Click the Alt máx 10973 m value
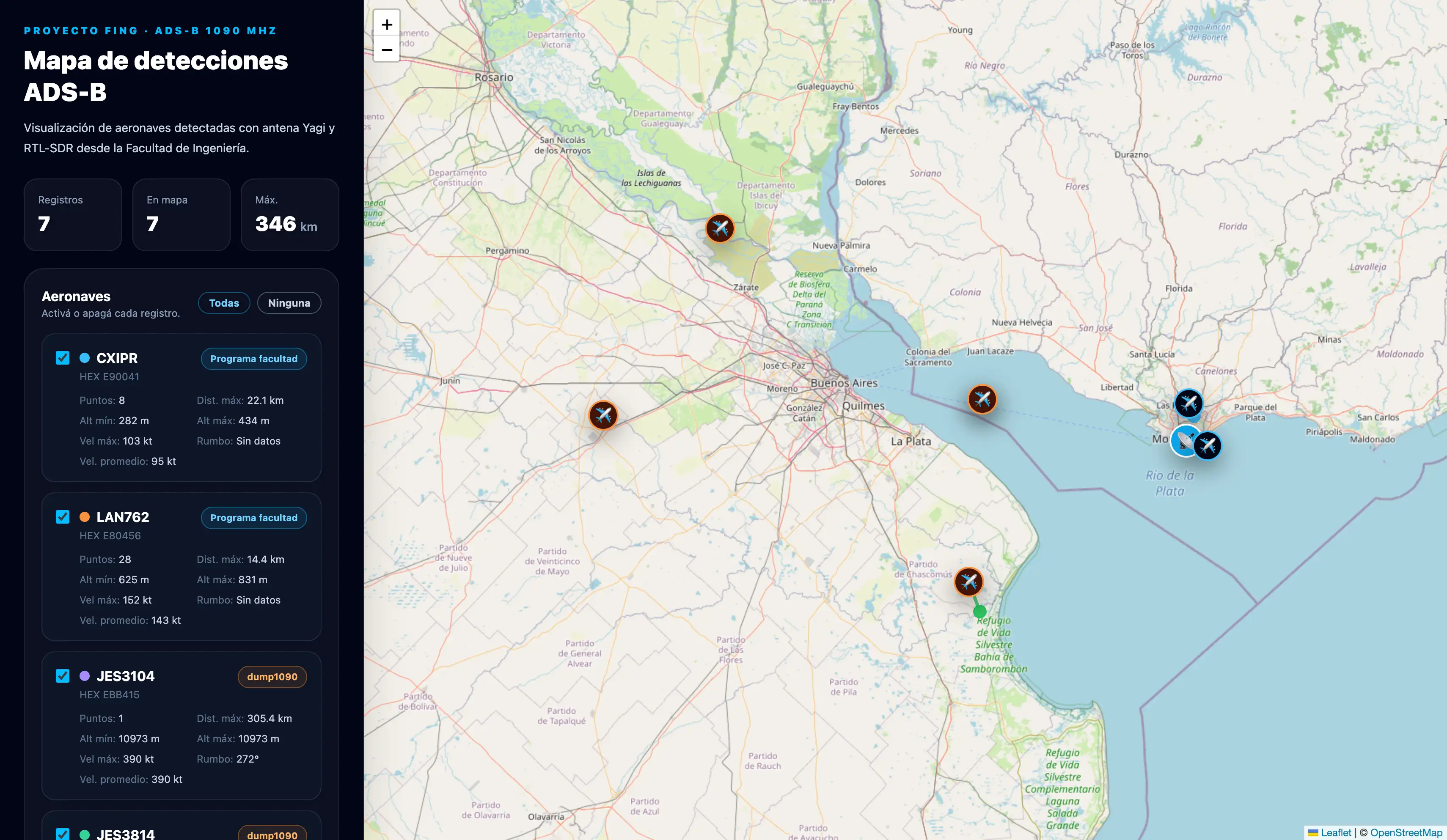This screenshot has height=840, width=1447. tap(259, 739)
